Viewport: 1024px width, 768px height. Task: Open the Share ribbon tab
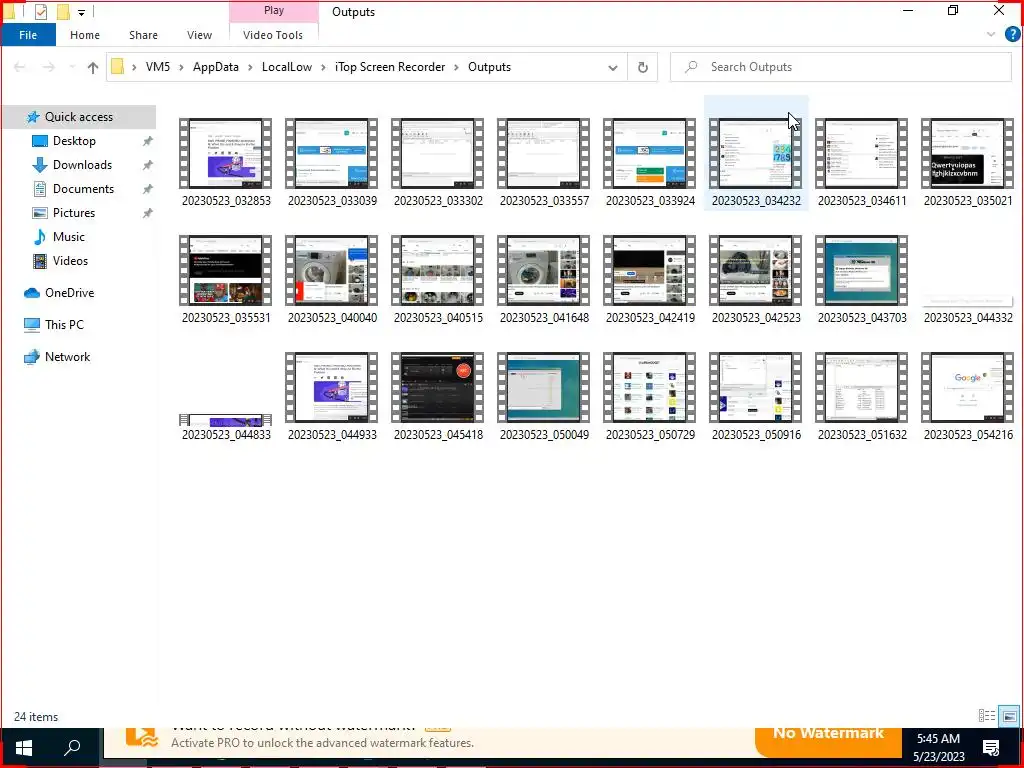click(x=143, y=35)
